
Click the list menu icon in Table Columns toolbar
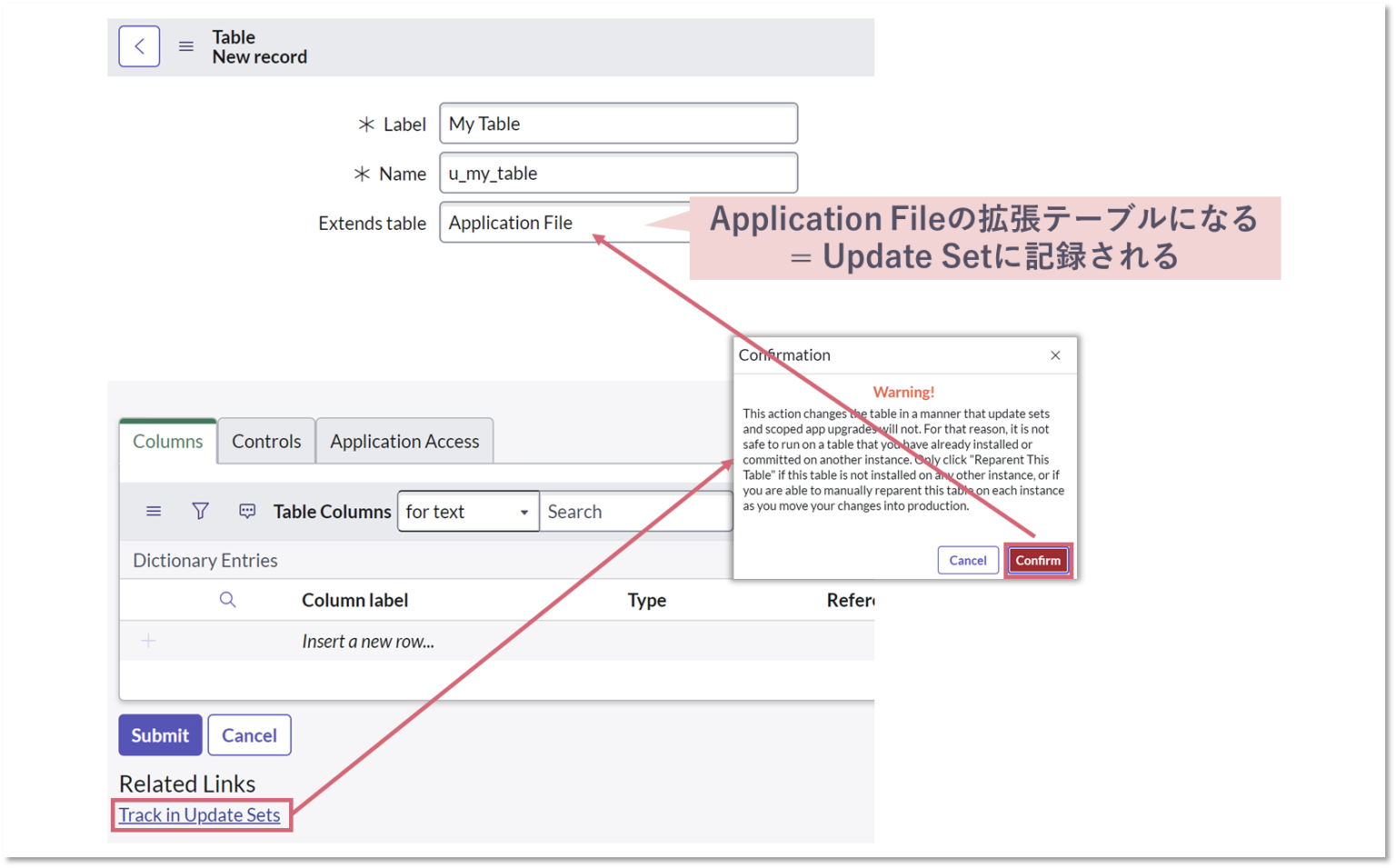153,511
